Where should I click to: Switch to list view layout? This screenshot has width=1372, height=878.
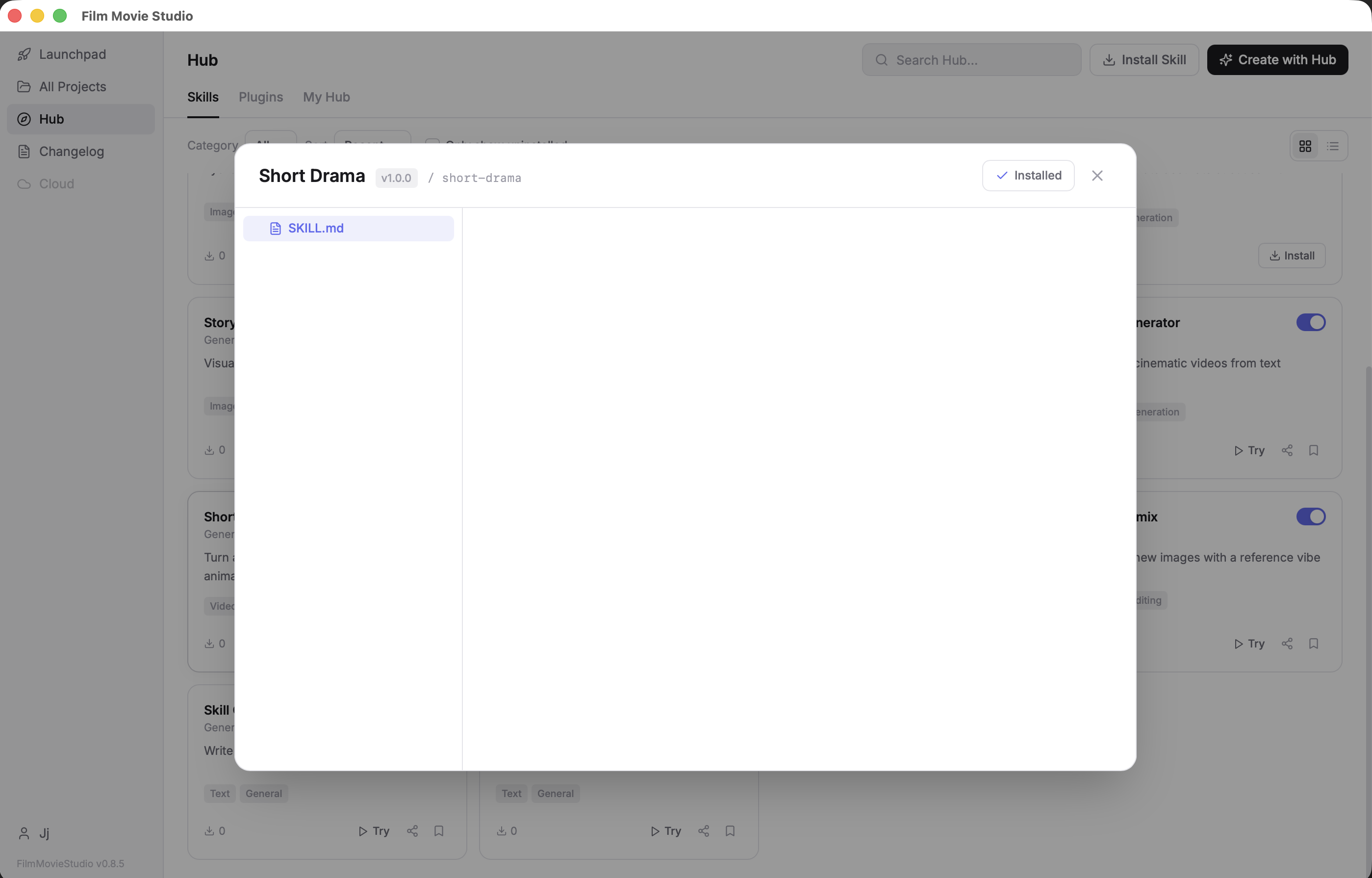pyautogui.click(x=1332, y=147)
